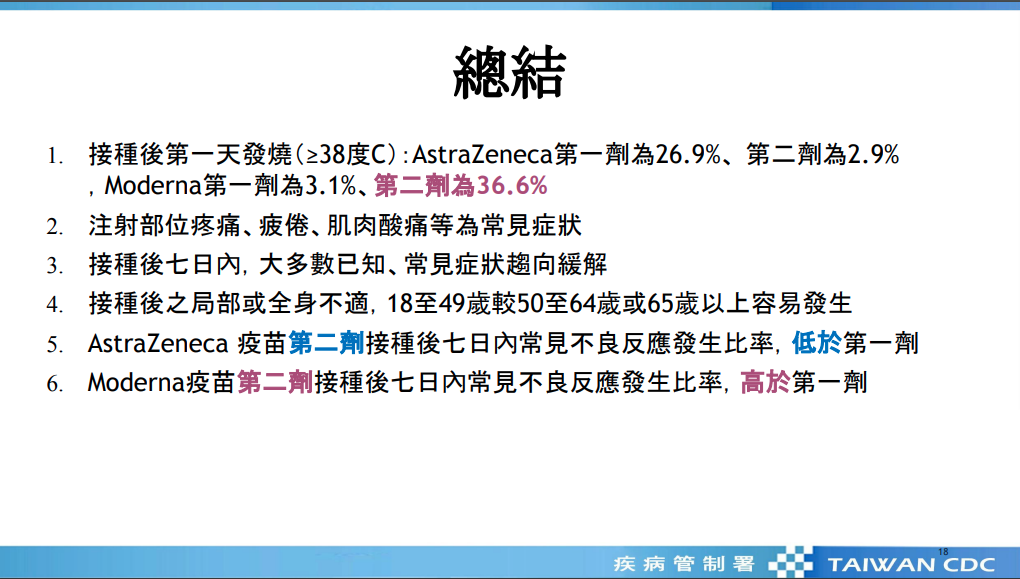Select the pink text 第二劑為36.6%
Viewport: 1020px width, 579px height.
(461, 186)
